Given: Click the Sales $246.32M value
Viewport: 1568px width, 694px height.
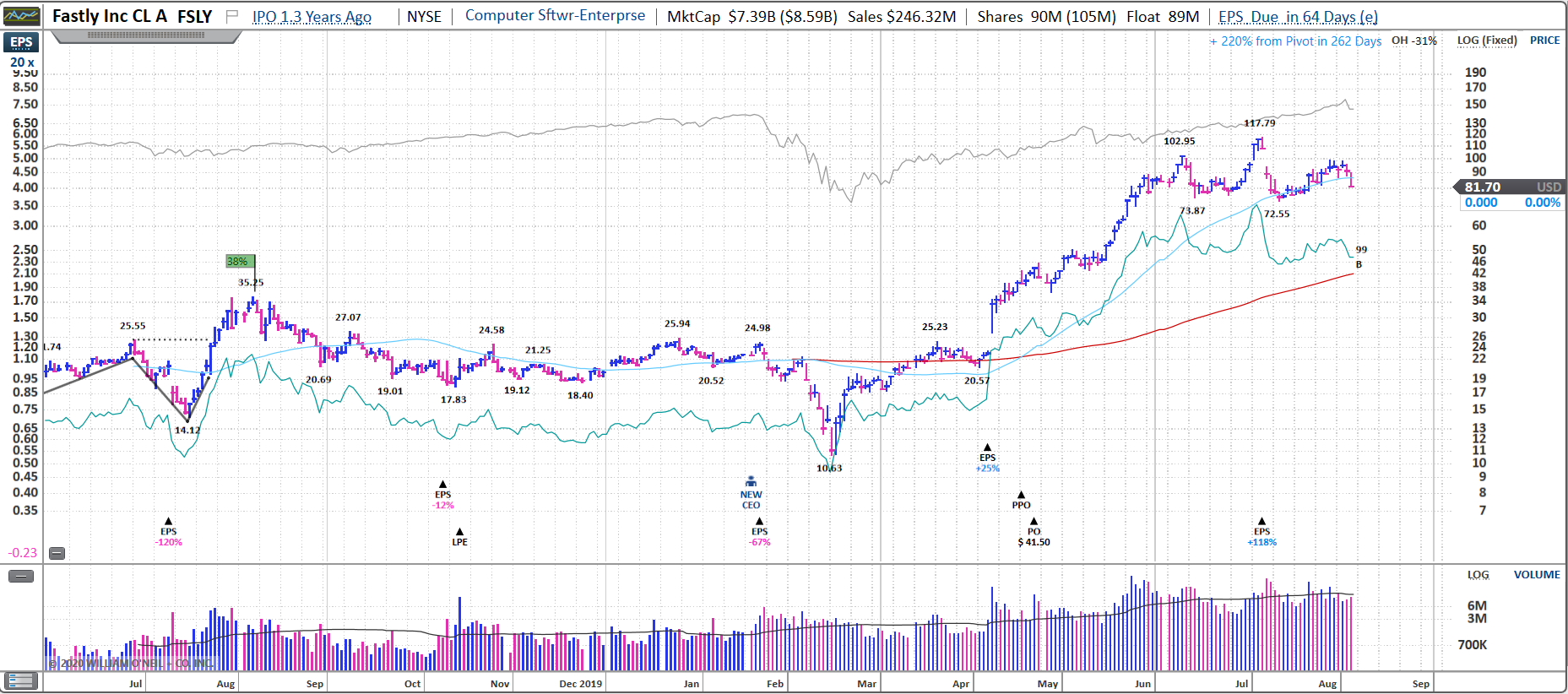Looking at the screenshot, I should 902,16.
